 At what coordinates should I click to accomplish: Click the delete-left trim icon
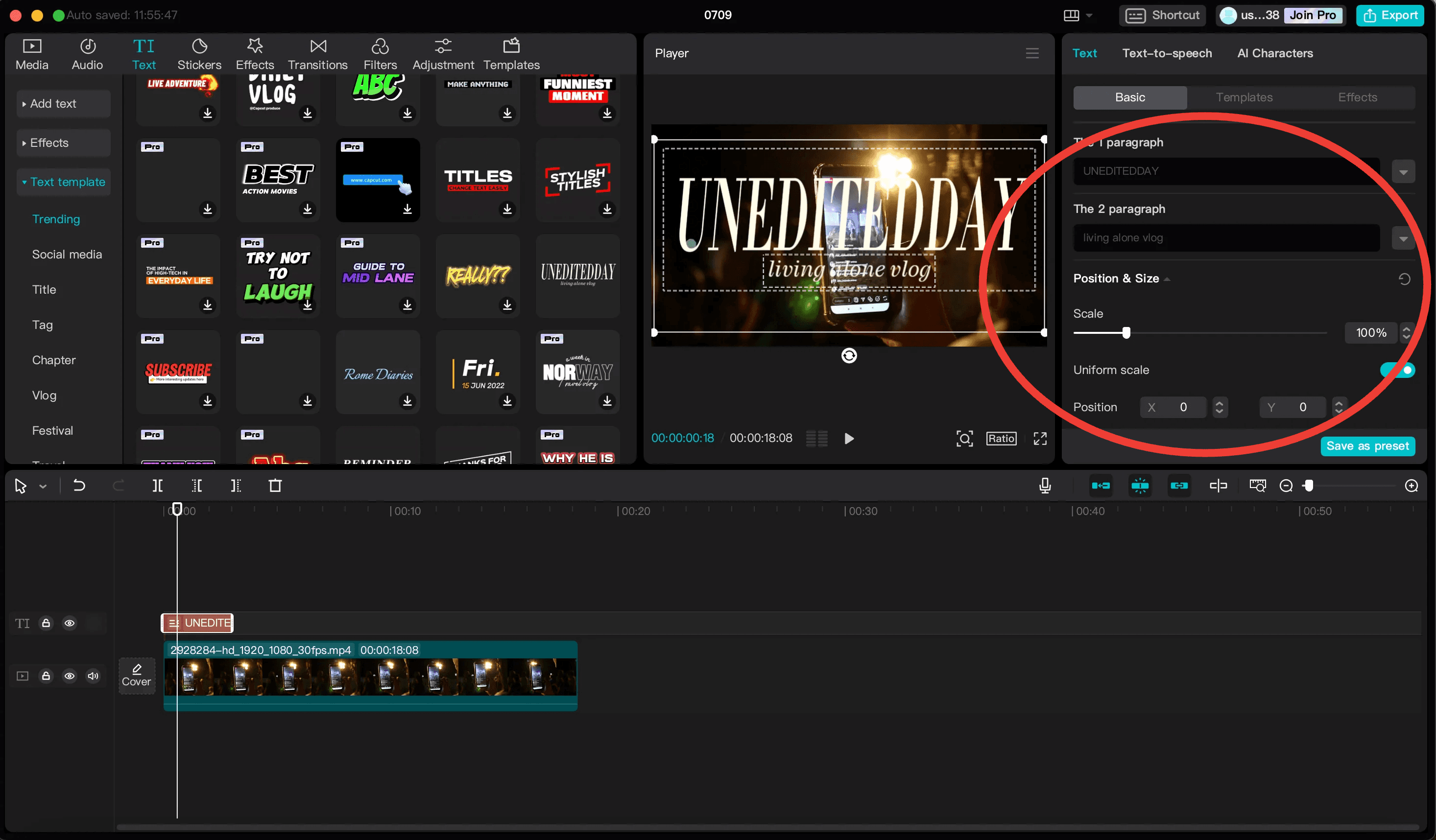[196, 485]
